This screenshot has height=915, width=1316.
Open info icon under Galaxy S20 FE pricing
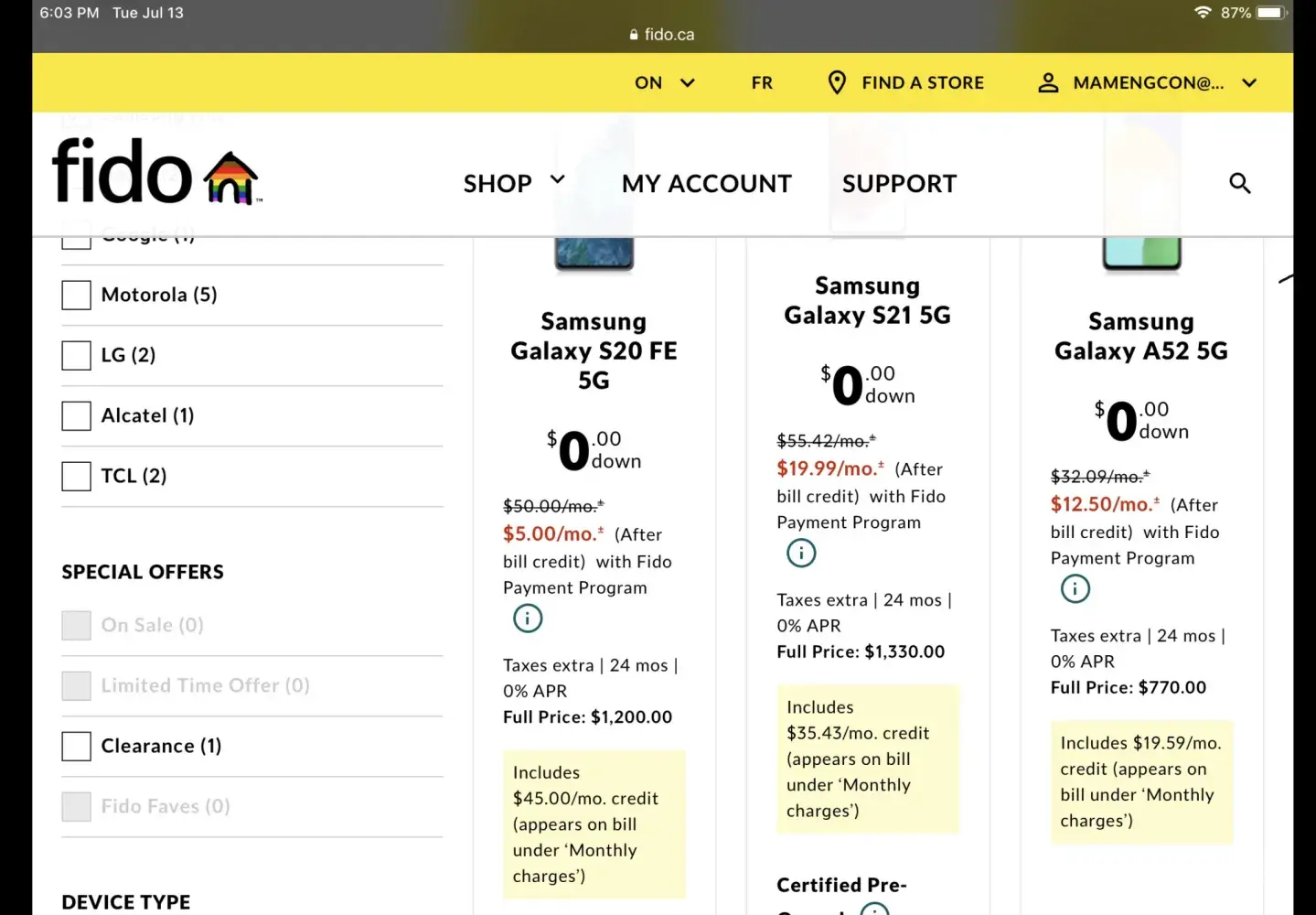[528, 619]
